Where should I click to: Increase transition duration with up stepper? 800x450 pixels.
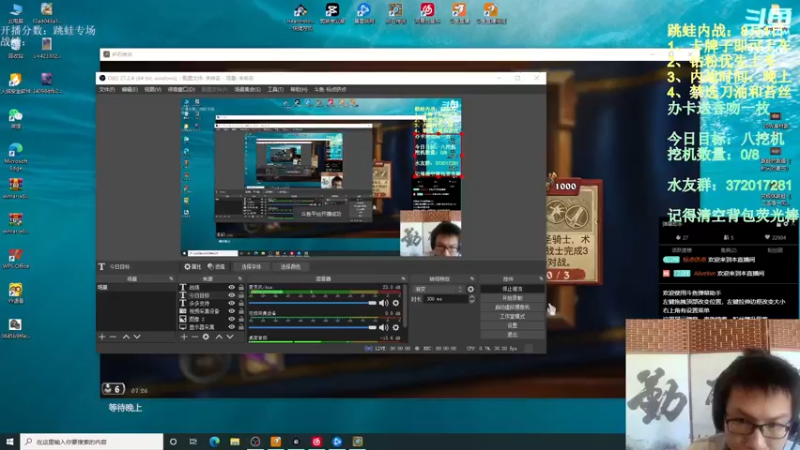pyautogui.click(x=471, y=297)
